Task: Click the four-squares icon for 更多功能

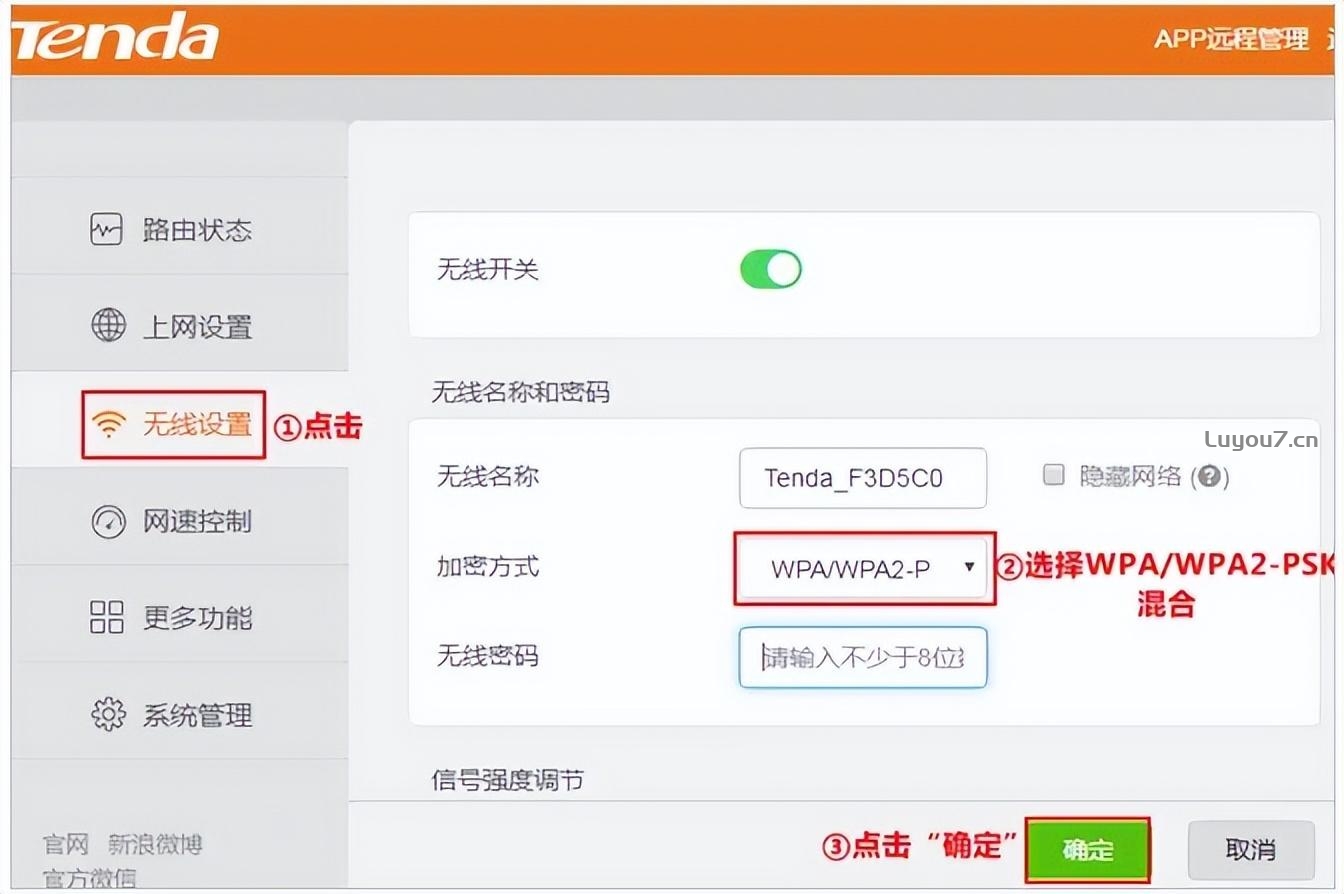Action: pyautogui.click(x=107, y=617)
